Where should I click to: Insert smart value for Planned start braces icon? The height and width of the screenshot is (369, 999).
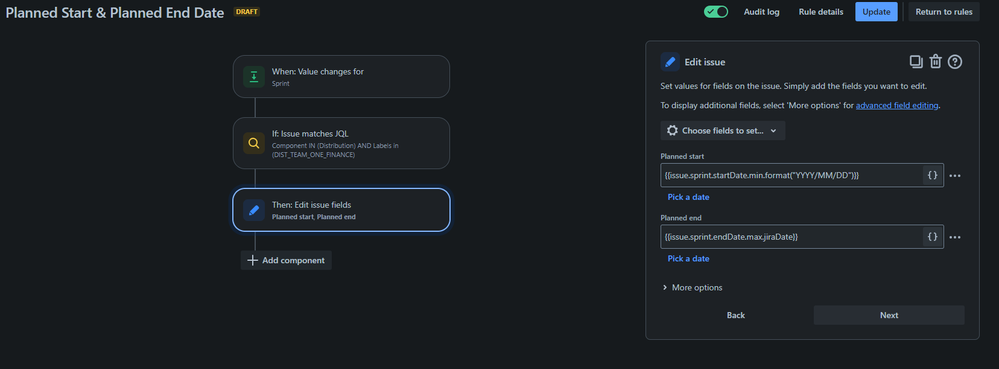[x=933, y=175]
